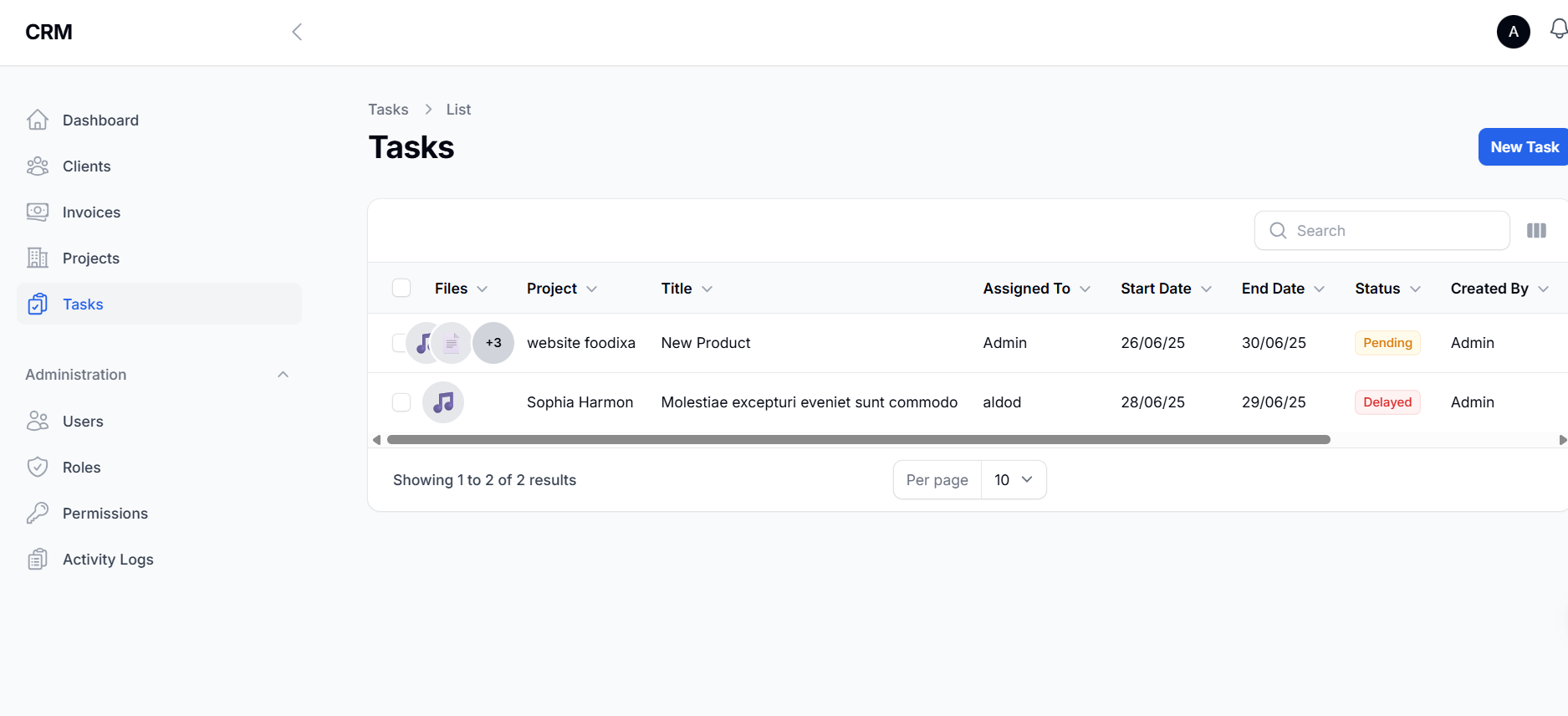Image resolution: width=1568 pixels, height=716 pixels.
Task: Open the user avatar menu
Action: point(1513,32)
